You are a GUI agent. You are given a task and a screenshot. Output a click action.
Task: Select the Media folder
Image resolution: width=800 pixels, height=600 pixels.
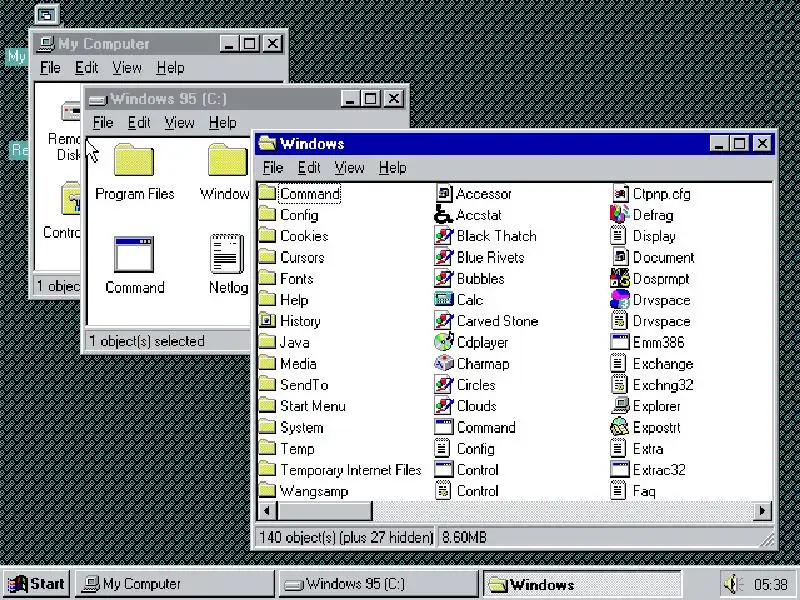coord(267,363)
